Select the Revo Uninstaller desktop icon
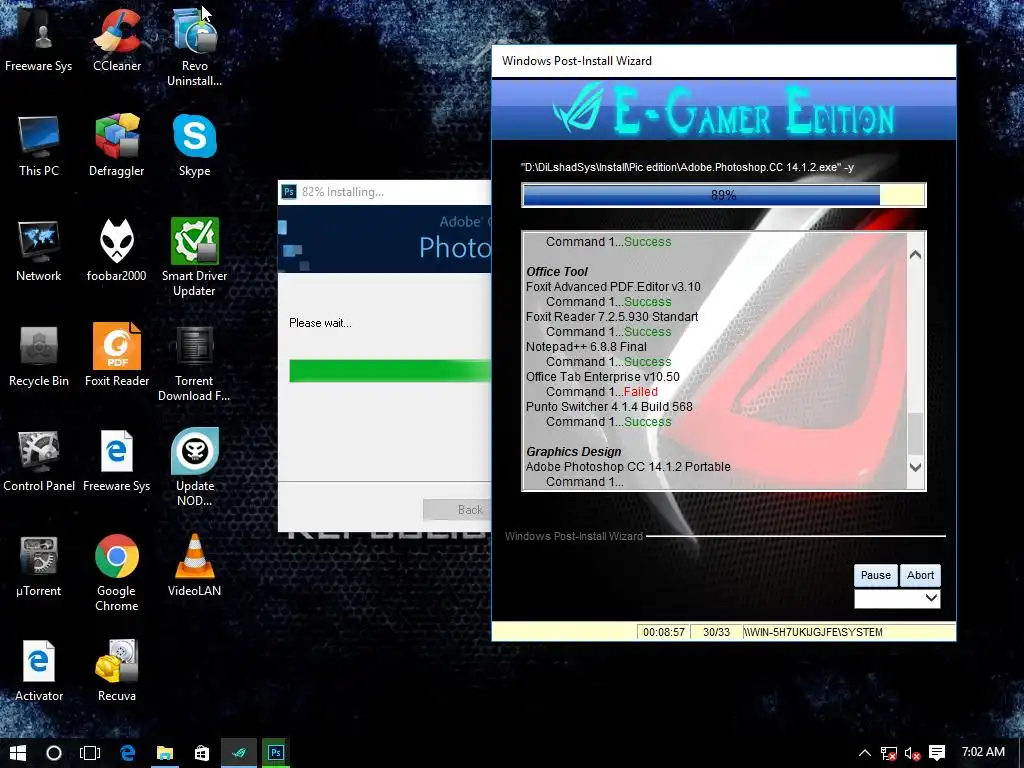Viewport: 1024px width, 768px height. coord(194,46)
